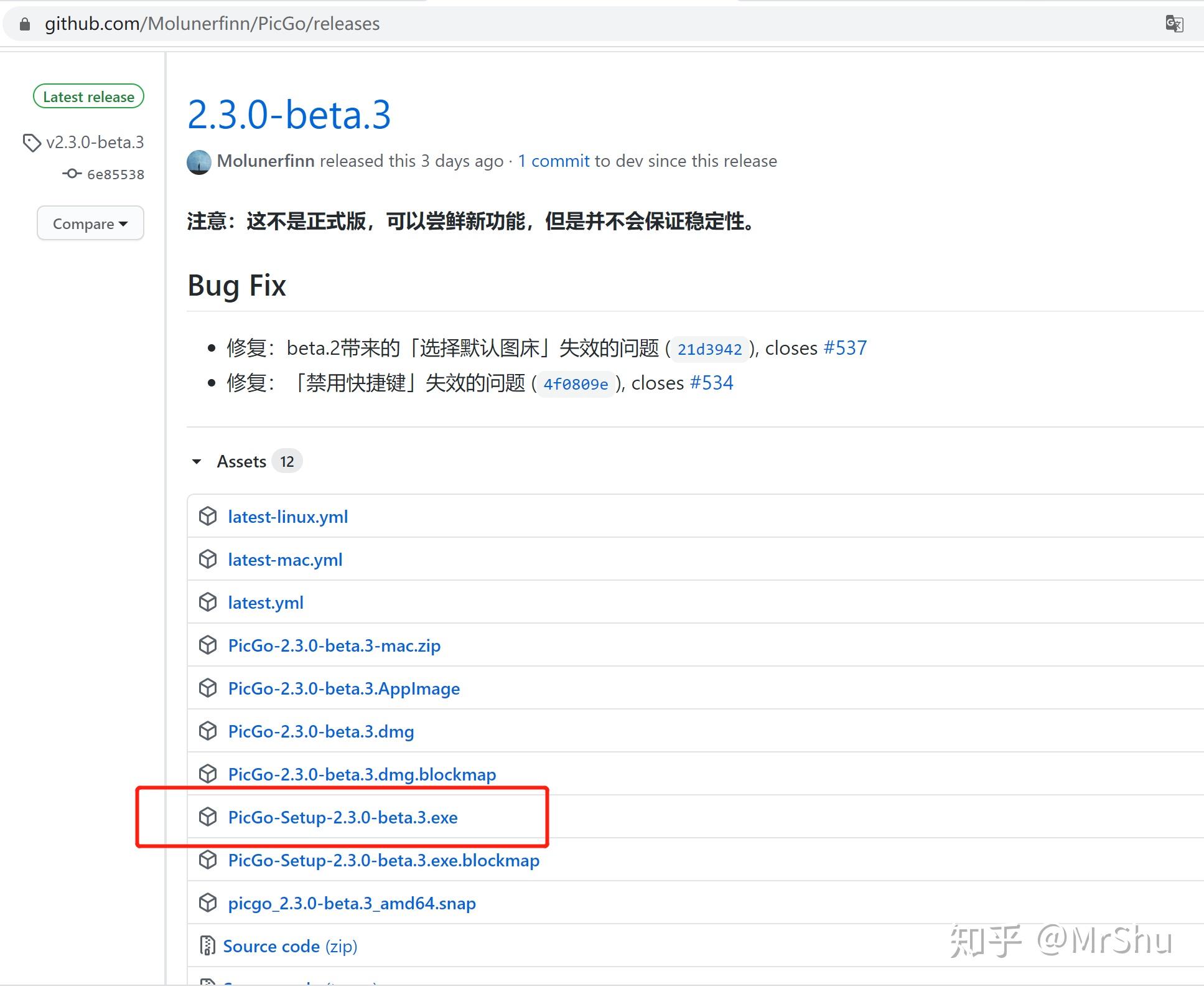Click the browser address bar URL

(x=212, y=24)
